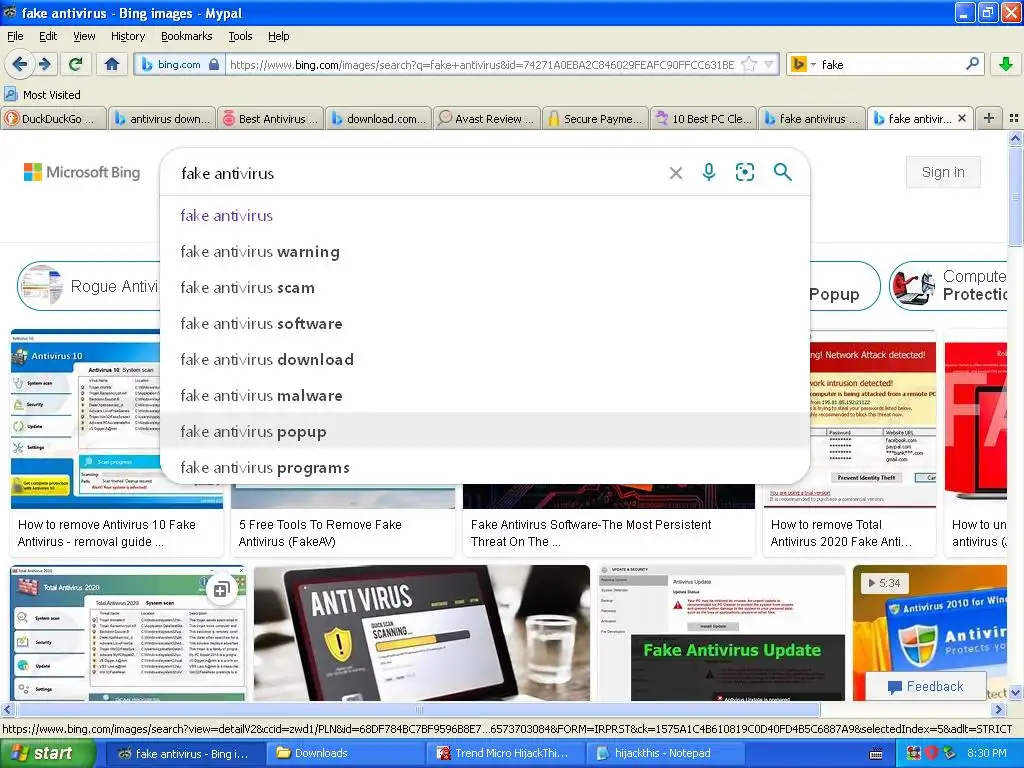The image size is (1024, 768).
Task: Click the padlock site identity icon
Action: (x=214, y=65)
